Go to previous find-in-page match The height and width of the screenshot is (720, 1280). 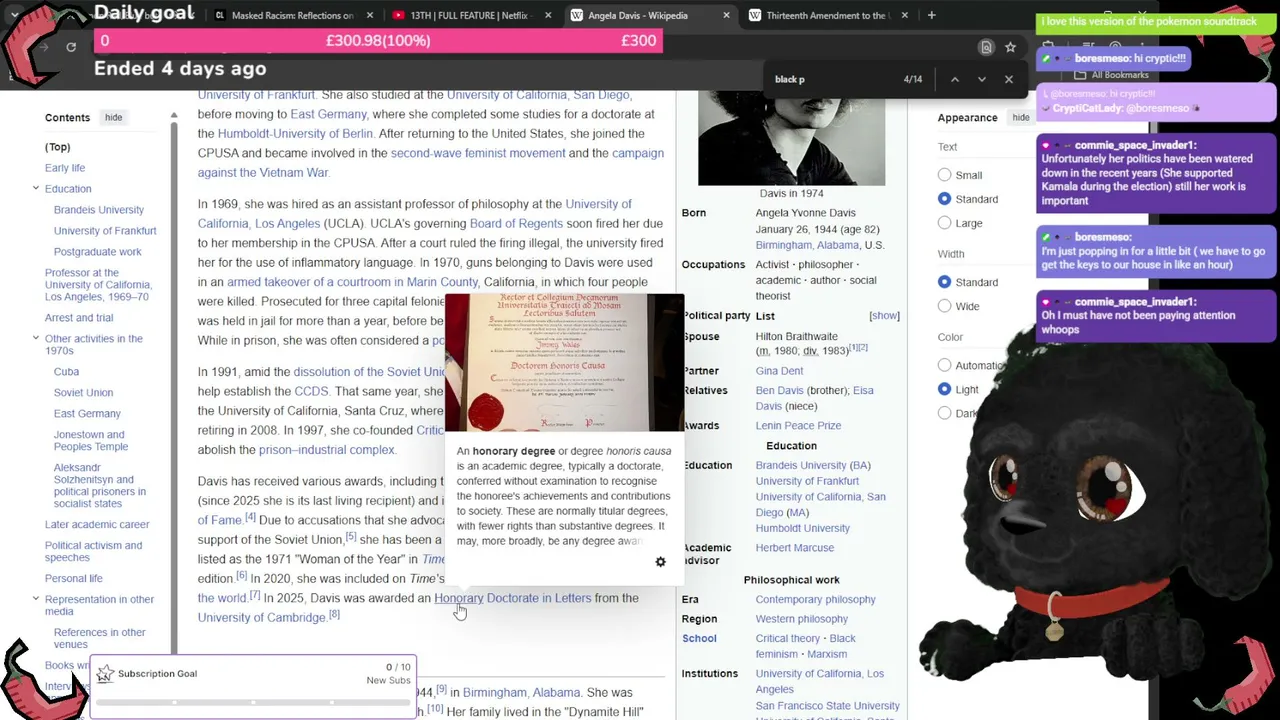coord(955,79)
